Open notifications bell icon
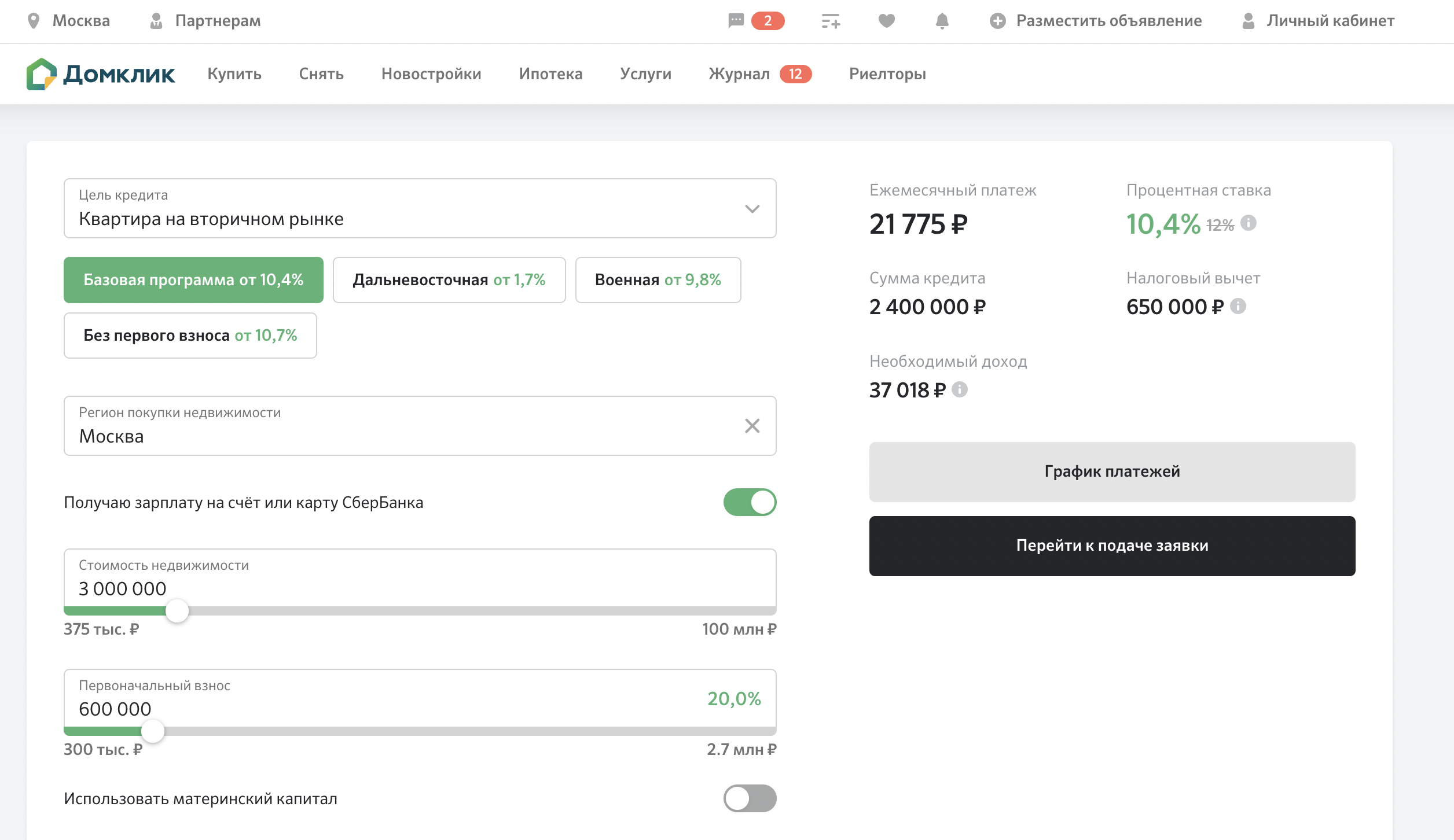The image size is (1454, 840). pos(942,21)
